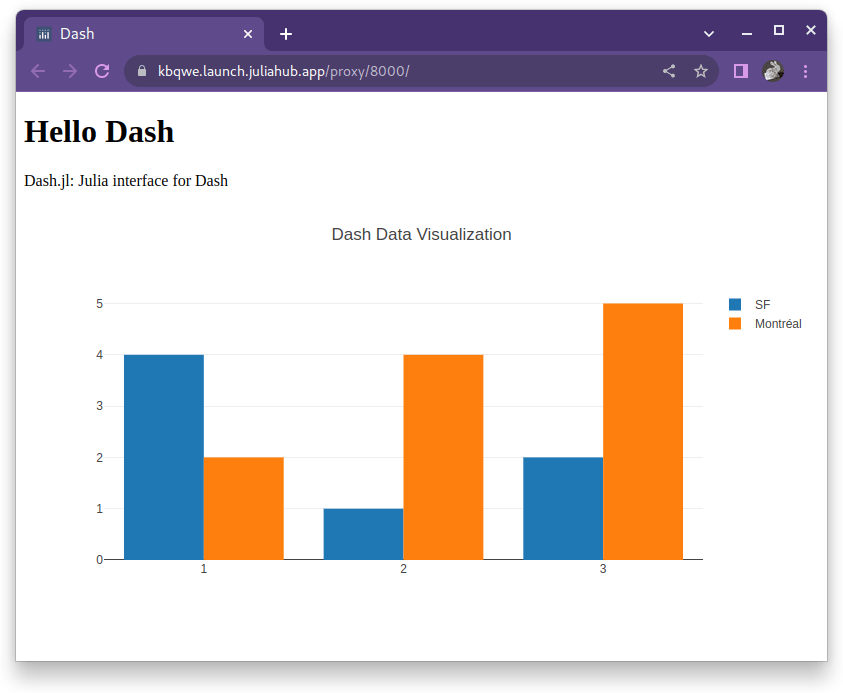Click the browser profile avatar icon

click(x=773, y=71)
